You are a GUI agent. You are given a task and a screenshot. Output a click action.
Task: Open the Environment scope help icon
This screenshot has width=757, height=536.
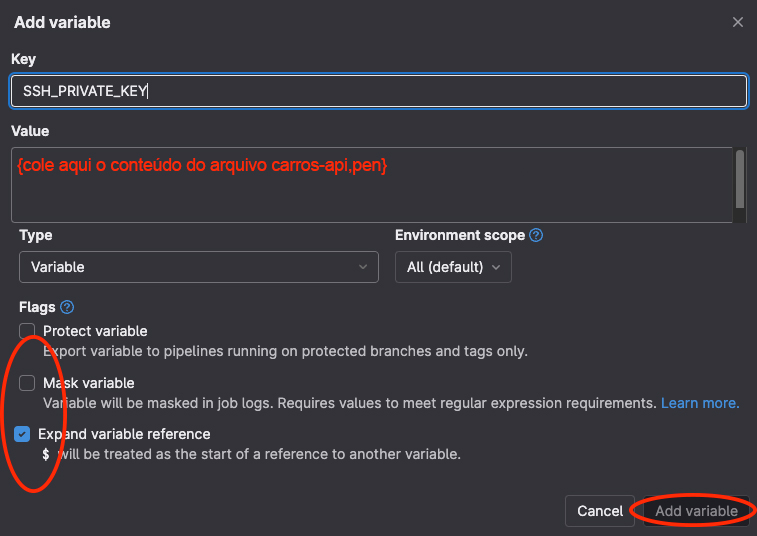tap(536, 236)
